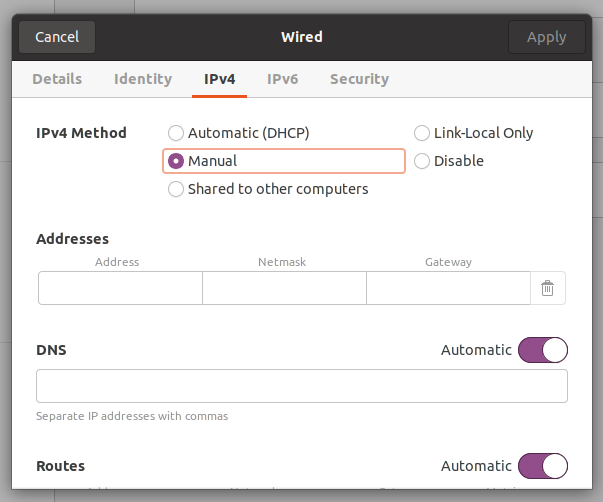The height and width of the screenshot is (502, 603).
Task: Delete the address row with trash icon
Action: pos(548,288)
